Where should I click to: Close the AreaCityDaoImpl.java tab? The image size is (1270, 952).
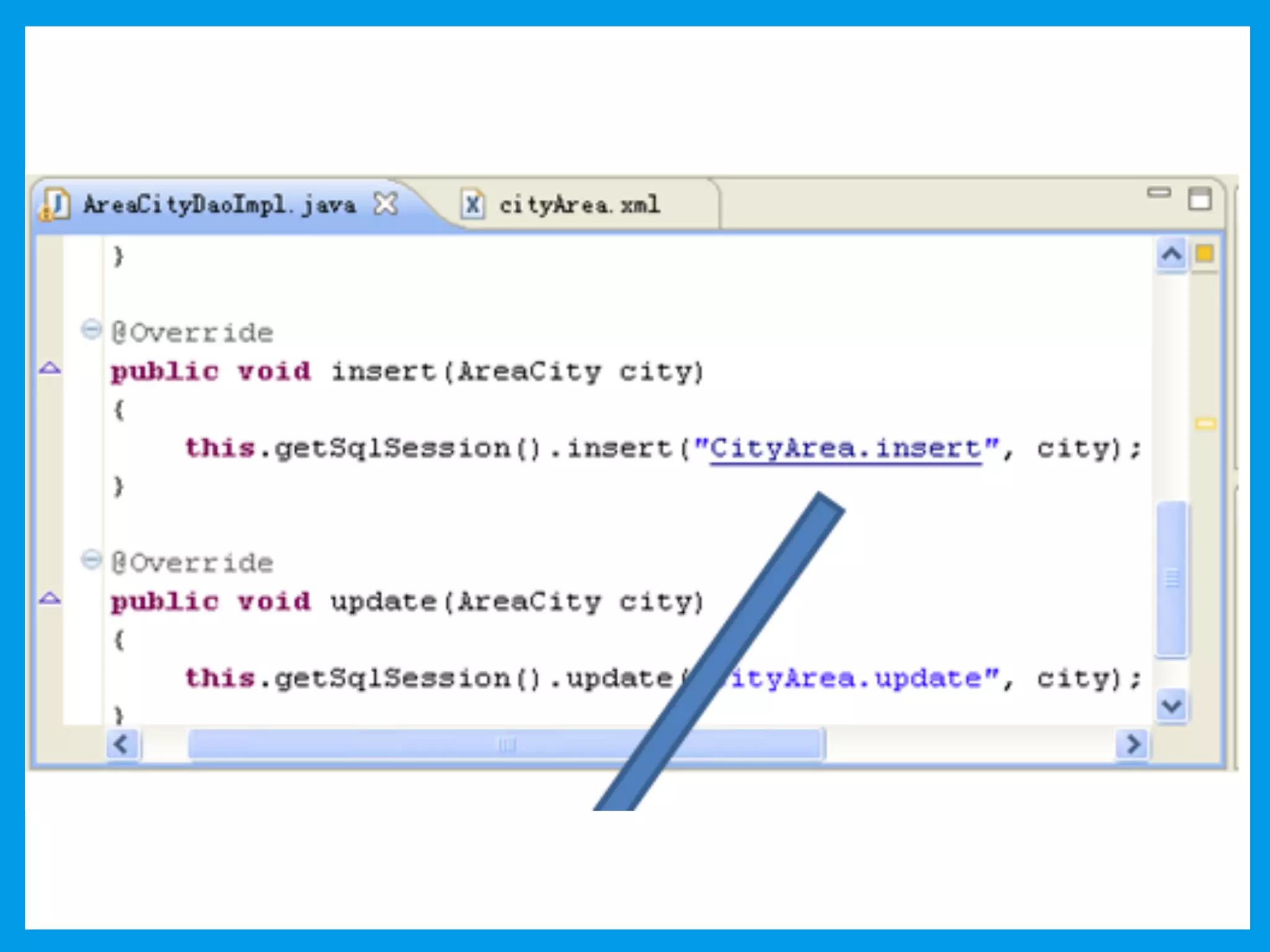pos(386,203)
